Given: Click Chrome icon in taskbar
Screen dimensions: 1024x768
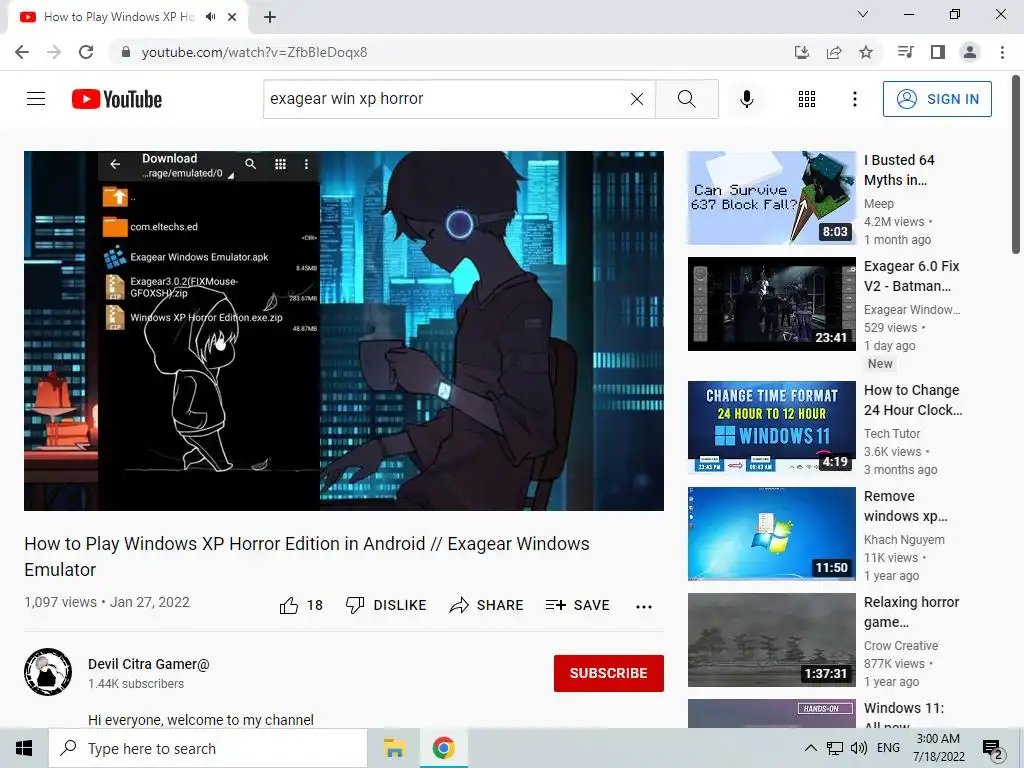Looking at the screenshot, I should pos(443,748).
